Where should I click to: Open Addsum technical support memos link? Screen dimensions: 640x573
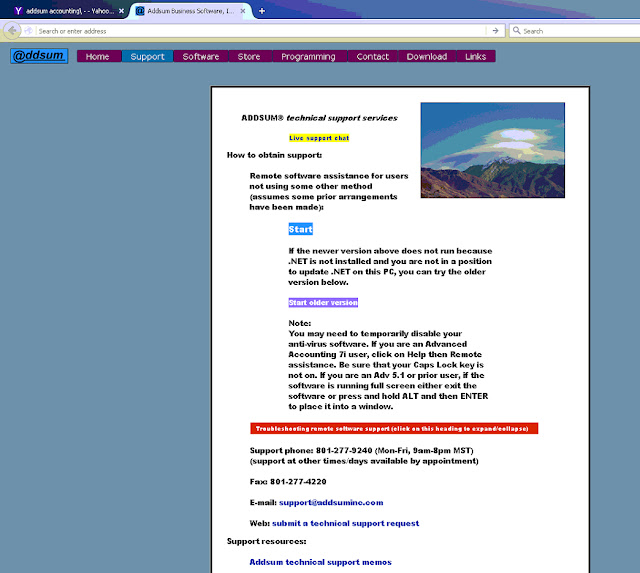click(x=320, y=562)
